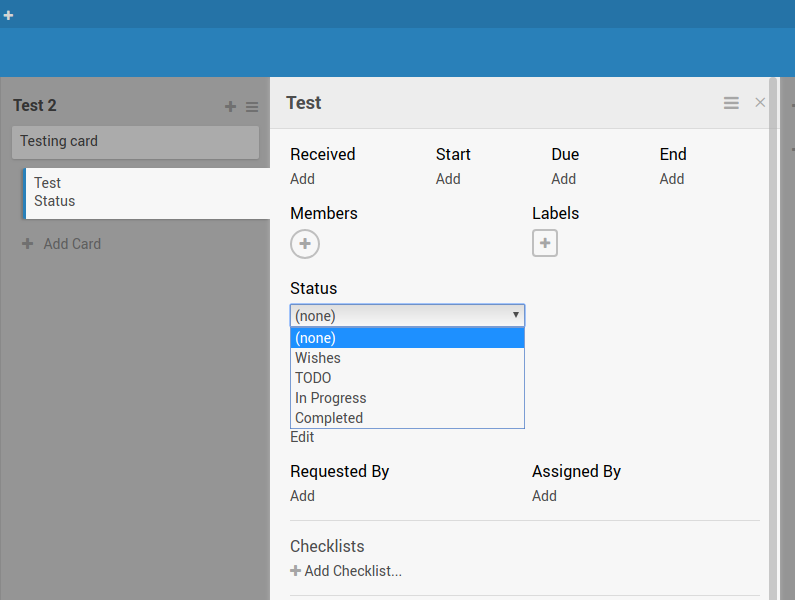Click the square add label plus icon
This screenshot has width=795, height=600.
click(545, 243)
